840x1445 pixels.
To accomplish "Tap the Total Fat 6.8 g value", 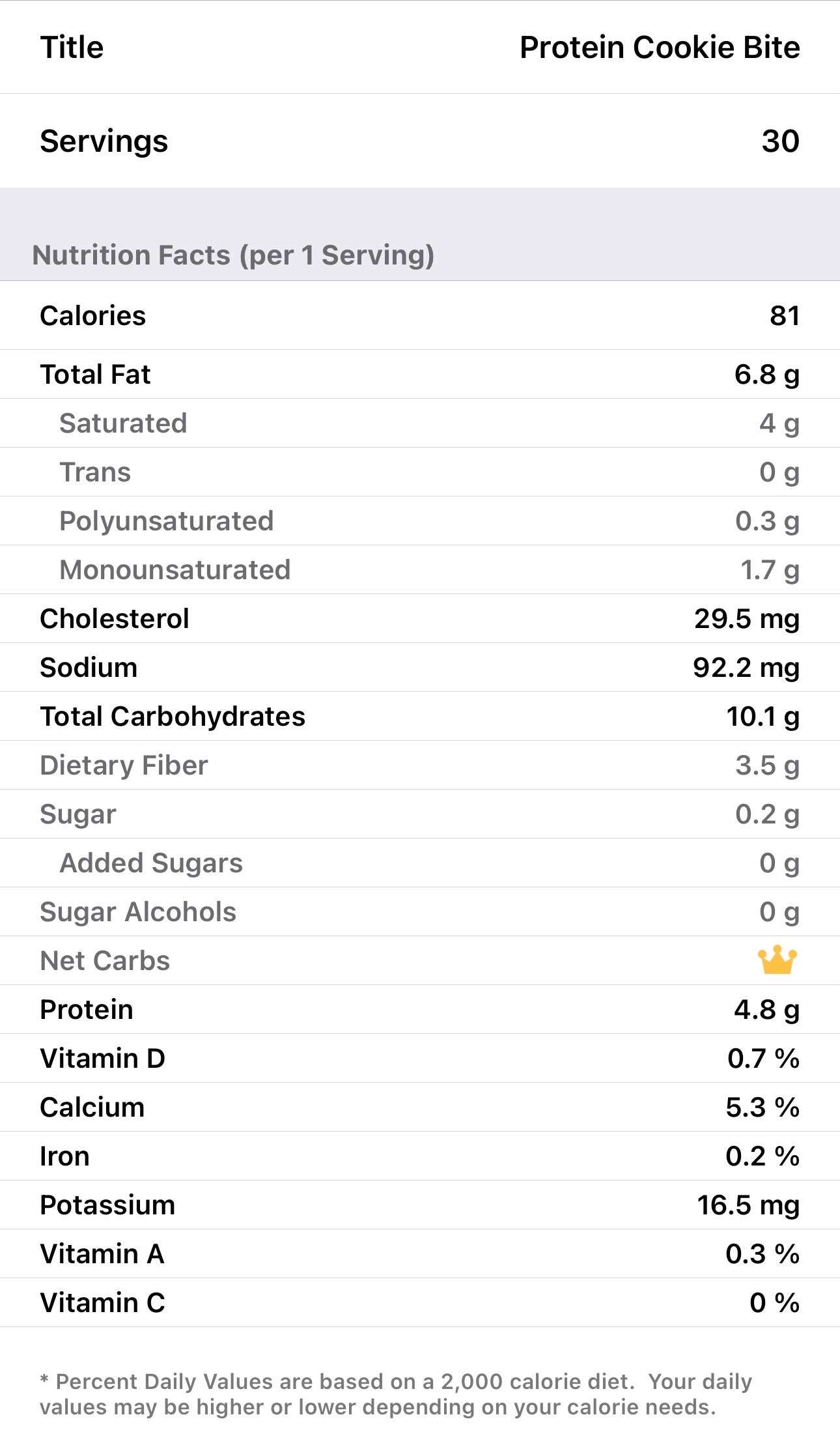I will (766, 374).
